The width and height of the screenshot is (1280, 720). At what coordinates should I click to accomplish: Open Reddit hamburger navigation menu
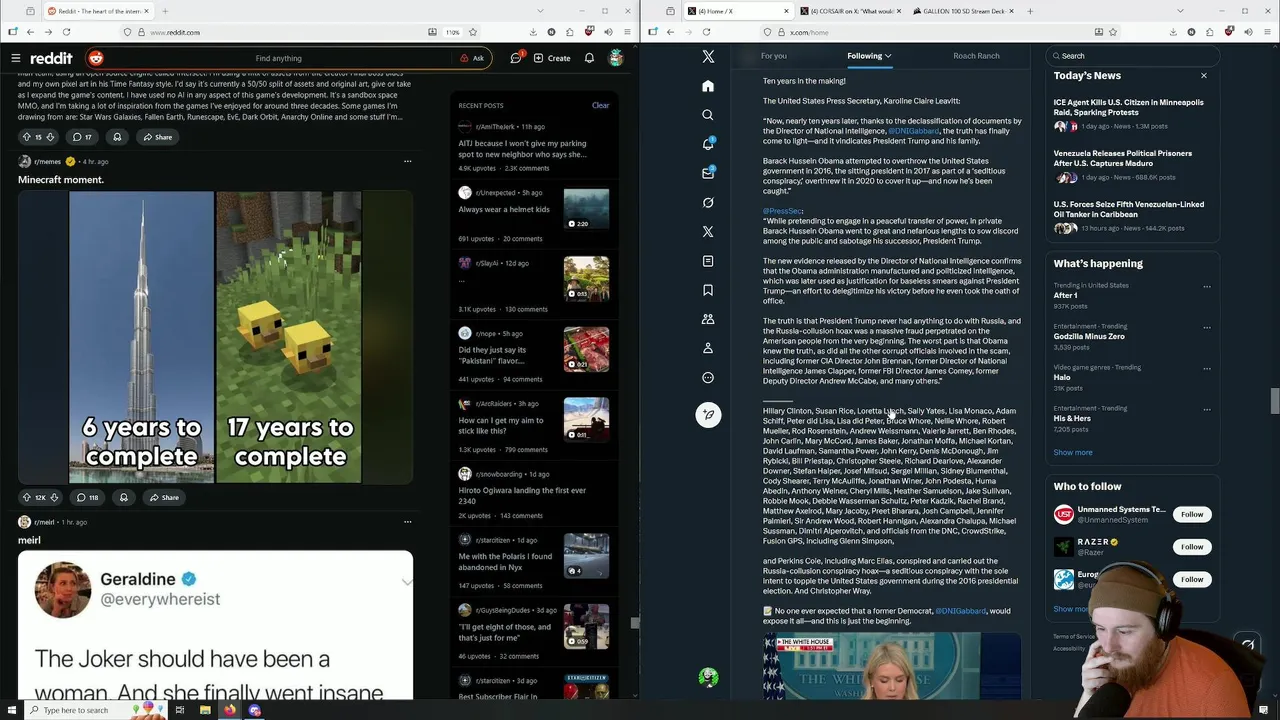(16, 58)
